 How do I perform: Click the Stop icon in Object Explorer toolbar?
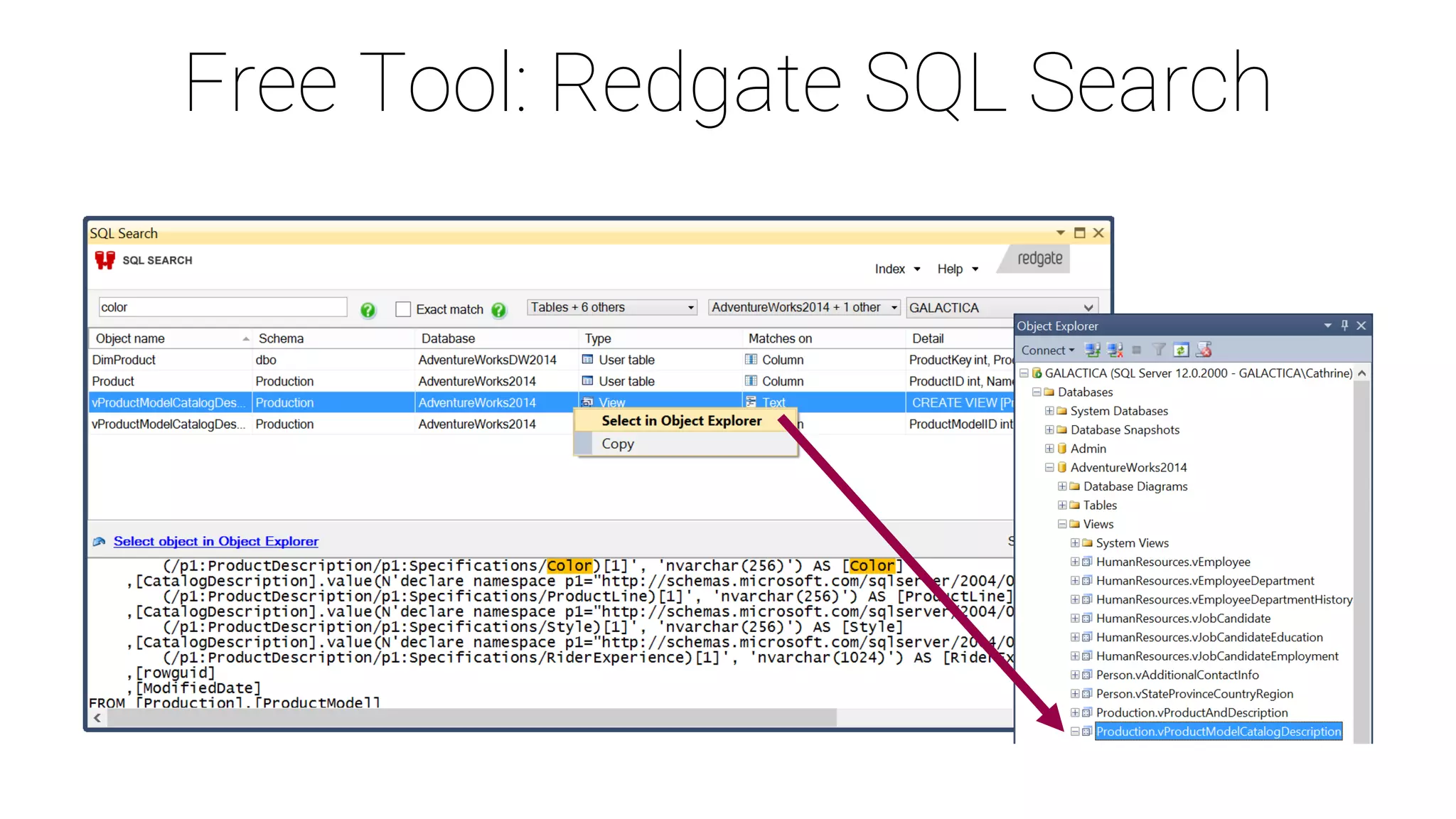point(1136,350)
